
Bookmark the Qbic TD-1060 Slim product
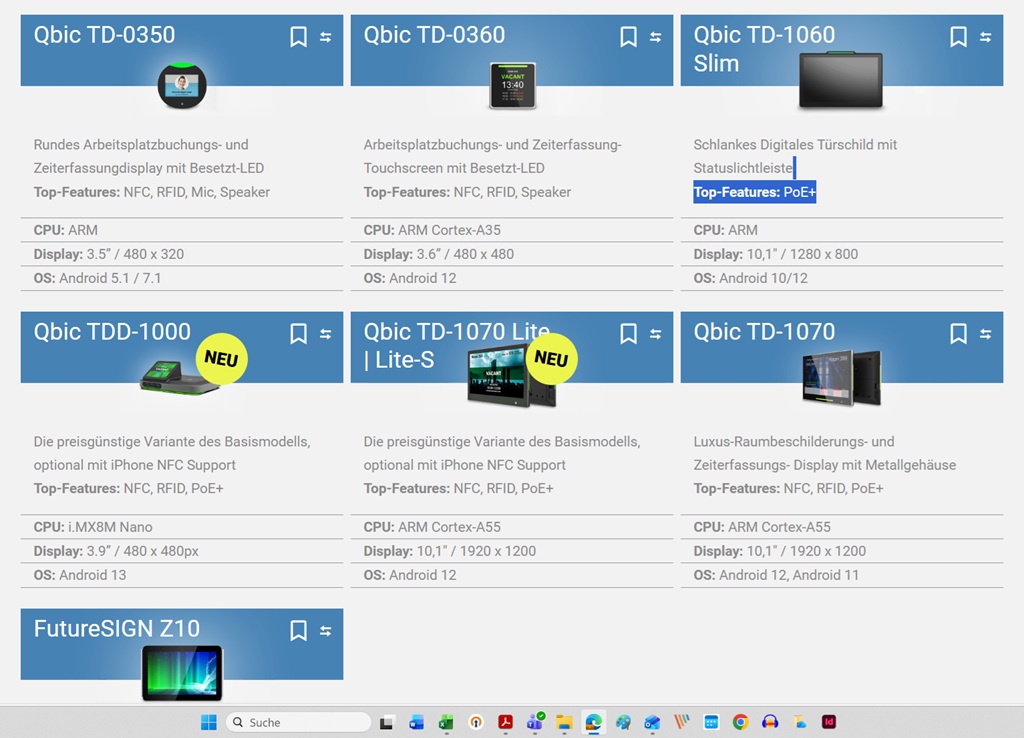(x=958, y=37)
